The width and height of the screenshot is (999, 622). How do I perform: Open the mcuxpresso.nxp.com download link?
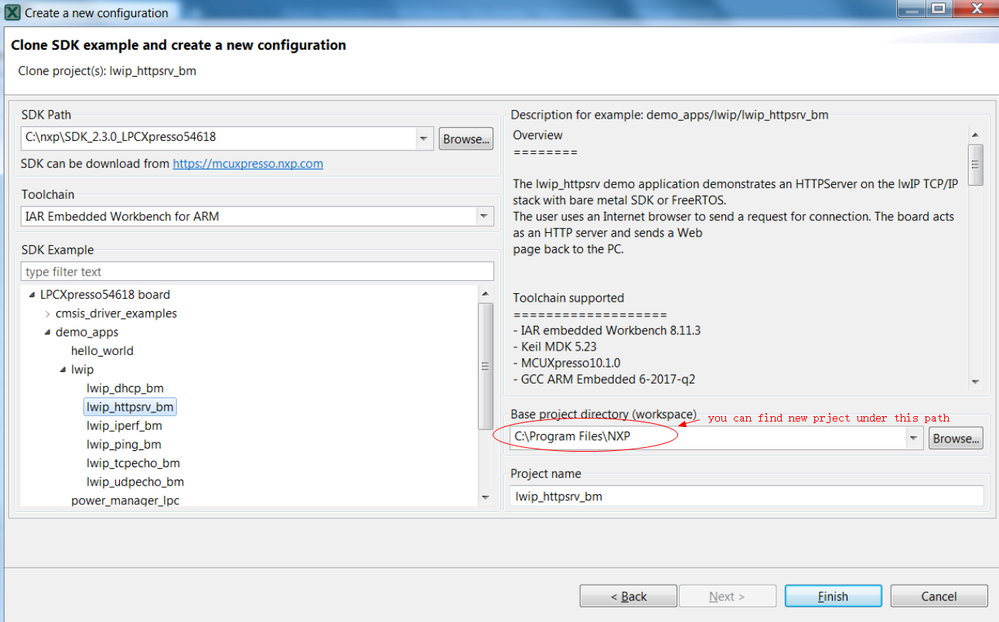pos(248,163)
